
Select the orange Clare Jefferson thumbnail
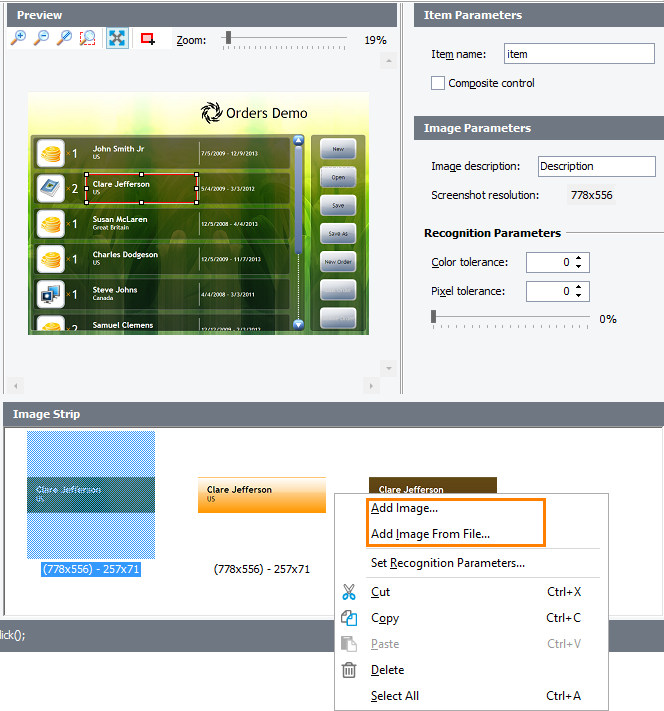click(262, 495)
